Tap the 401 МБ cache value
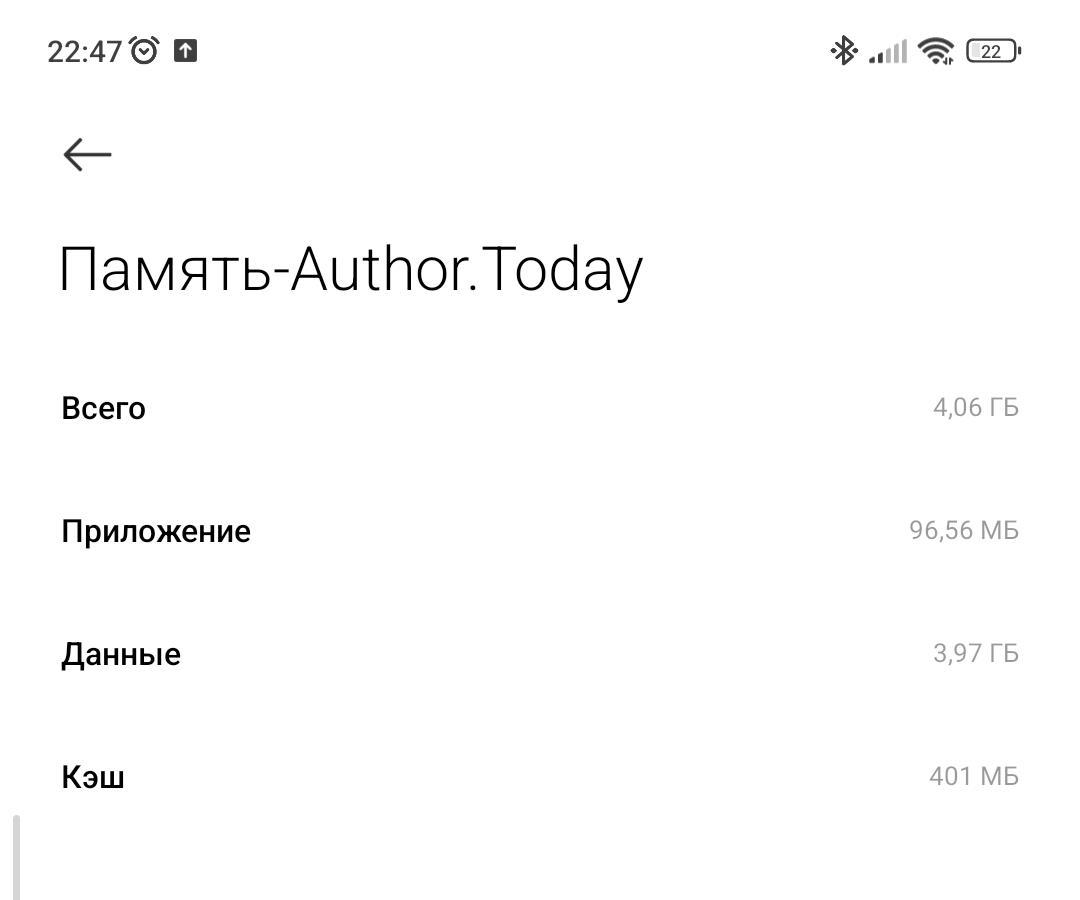Image resolution: width=1080 pixels, height=900 pixels. click(x=973, y=777)
